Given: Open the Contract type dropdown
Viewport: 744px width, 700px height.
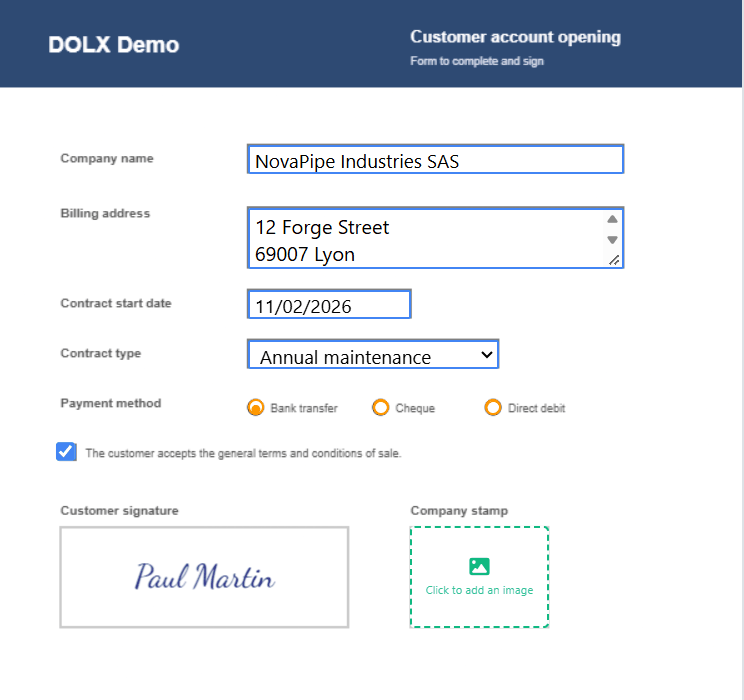Looking at the screenshot, I should pyautogui.click(x=373, y=354).
